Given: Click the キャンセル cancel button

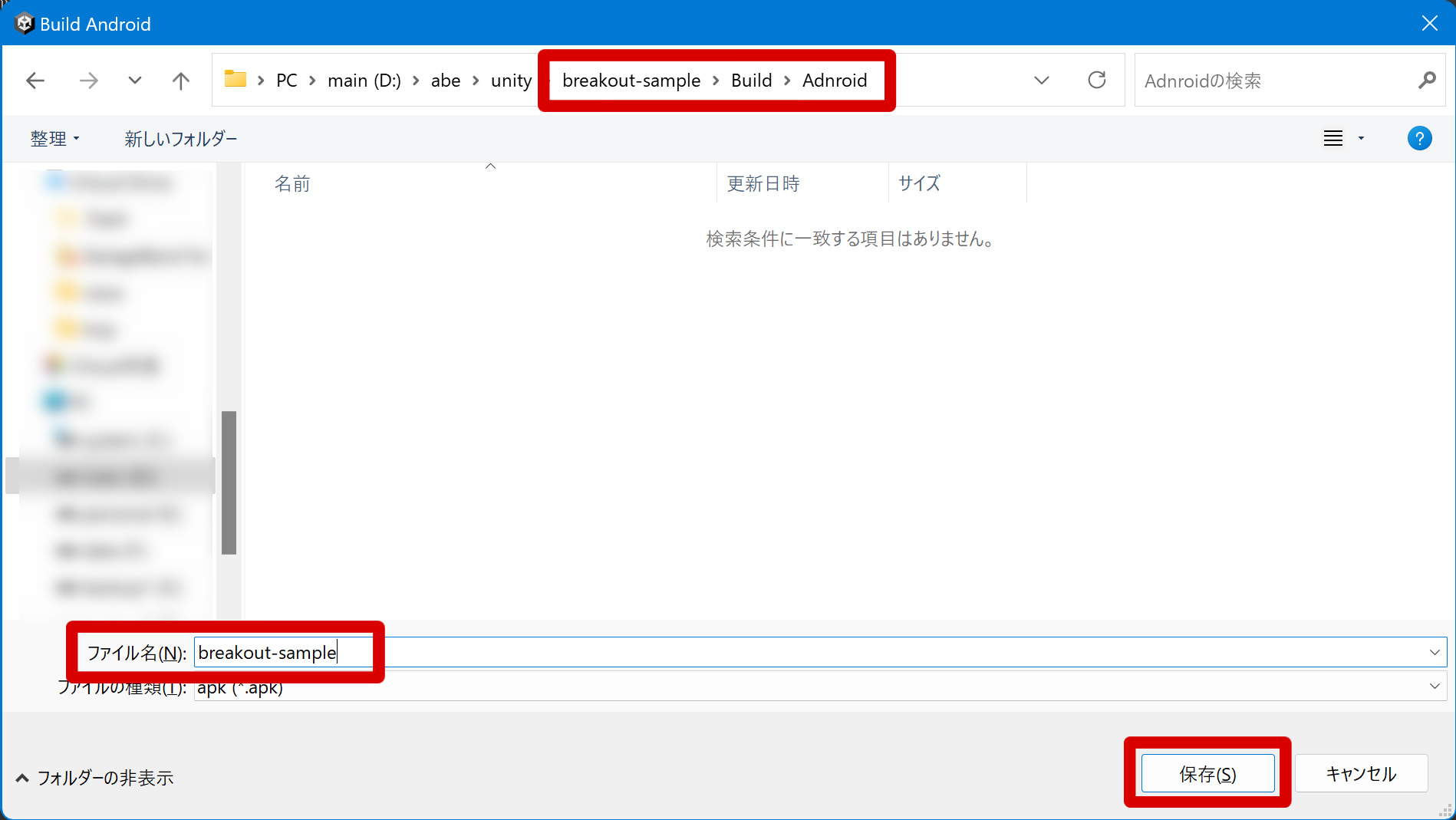Looking at the screenshot, I should (x=1361, y=773).
